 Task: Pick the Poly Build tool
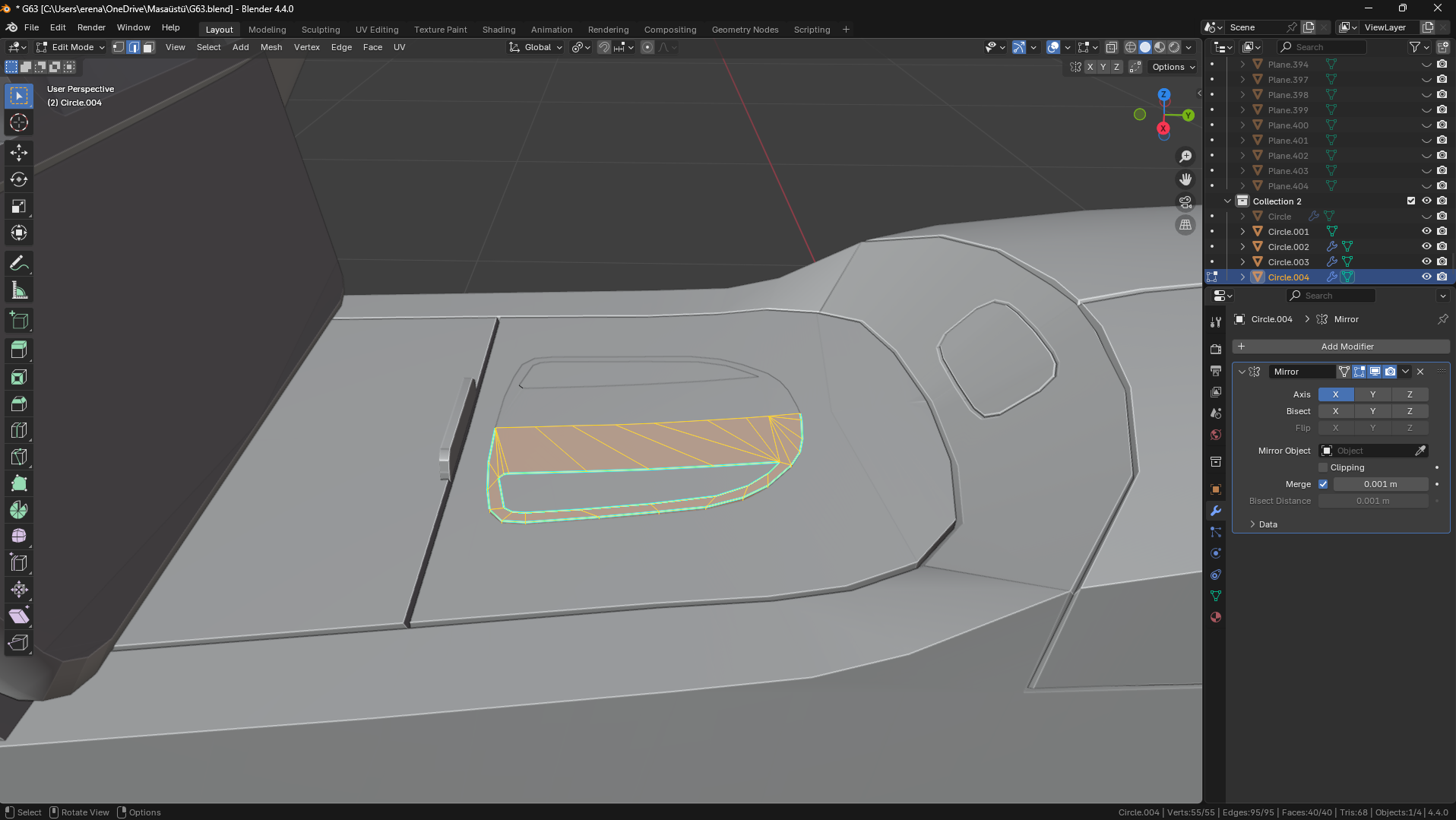pos(19,483)
